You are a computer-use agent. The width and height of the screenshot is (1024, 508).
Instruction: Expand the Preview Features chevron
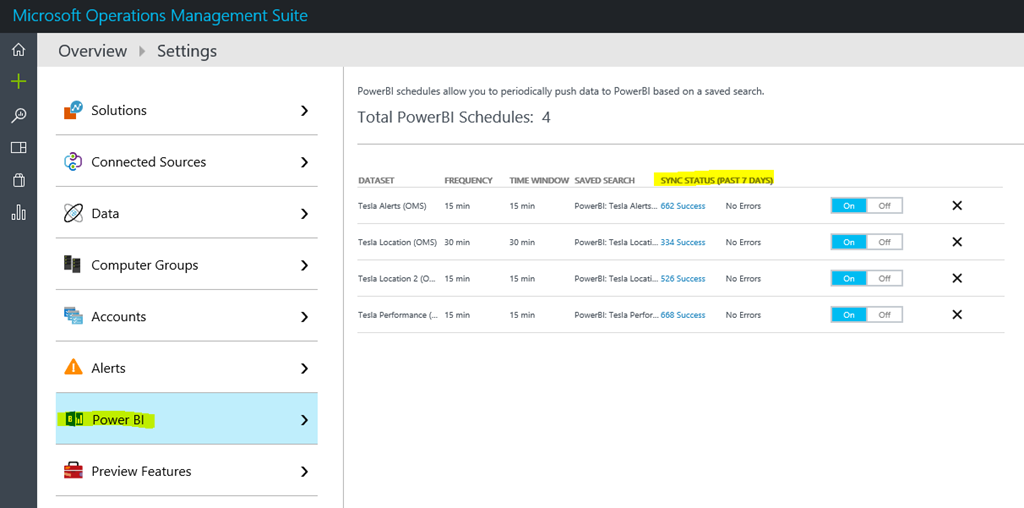tap(304, 471)
